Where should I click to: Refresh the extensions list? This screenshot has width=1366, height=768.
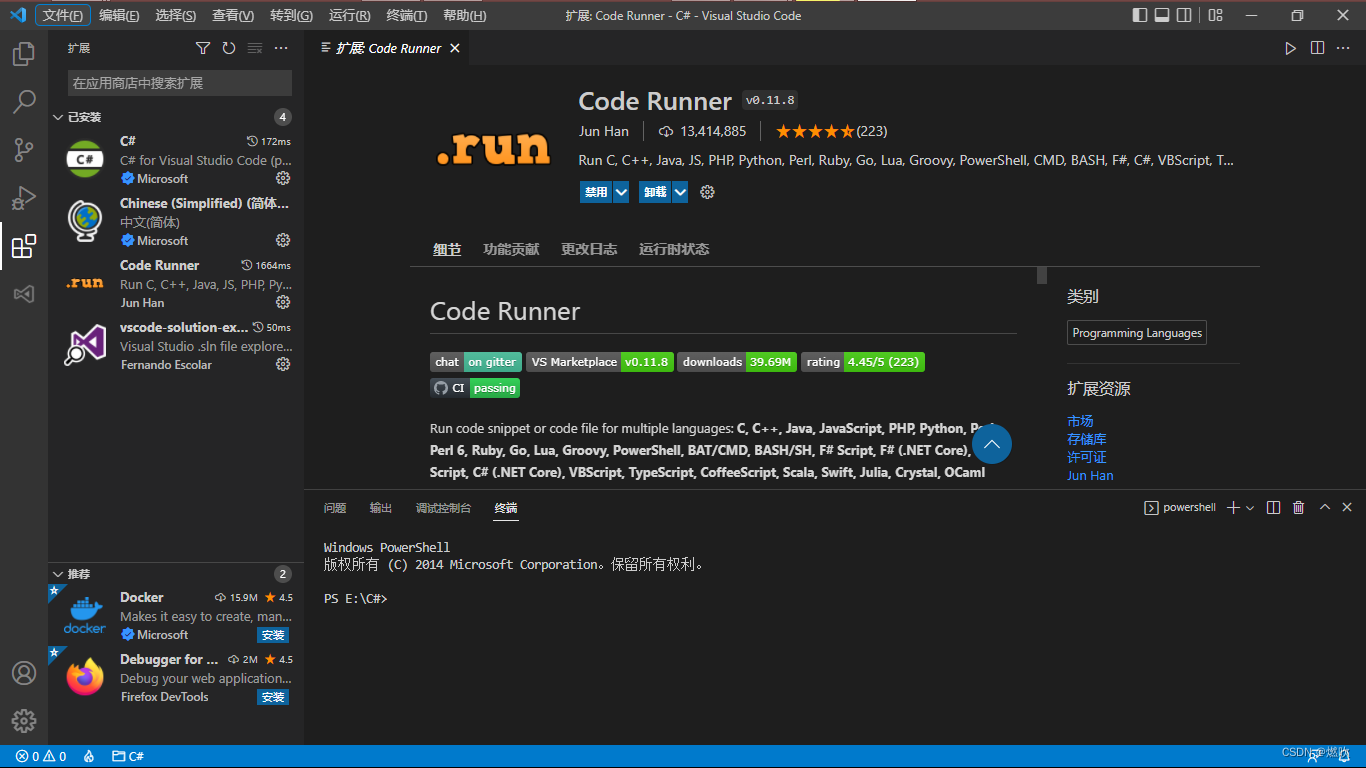tap(229, 48)
